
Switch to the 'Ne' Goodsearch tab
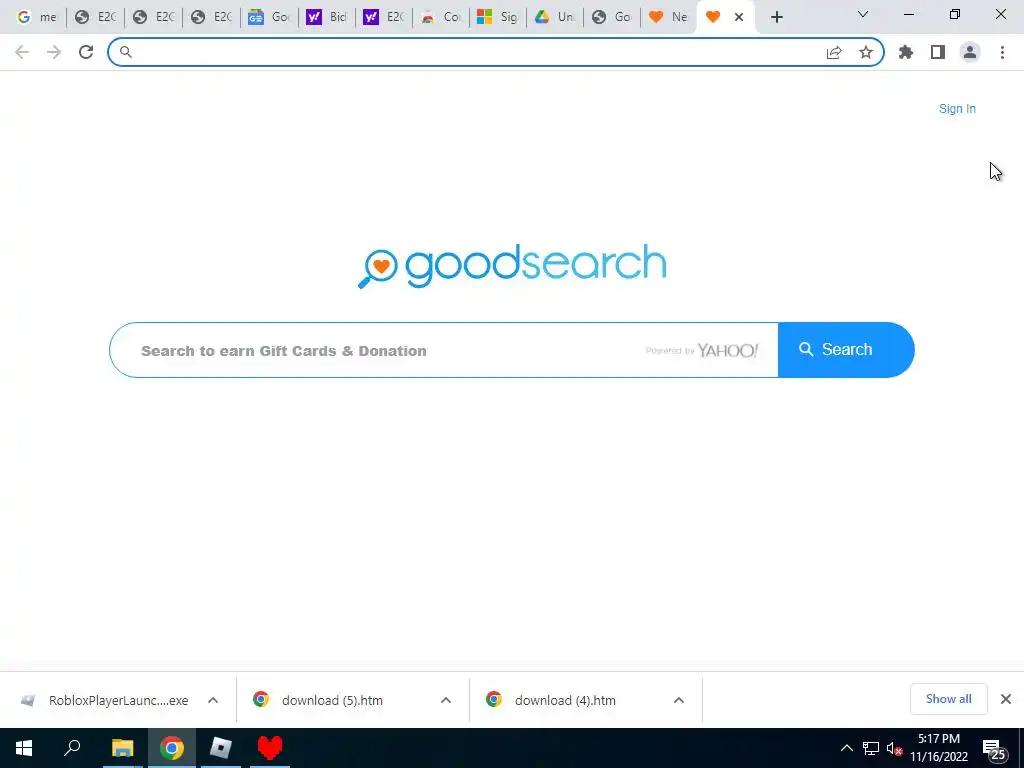point(668,17)
